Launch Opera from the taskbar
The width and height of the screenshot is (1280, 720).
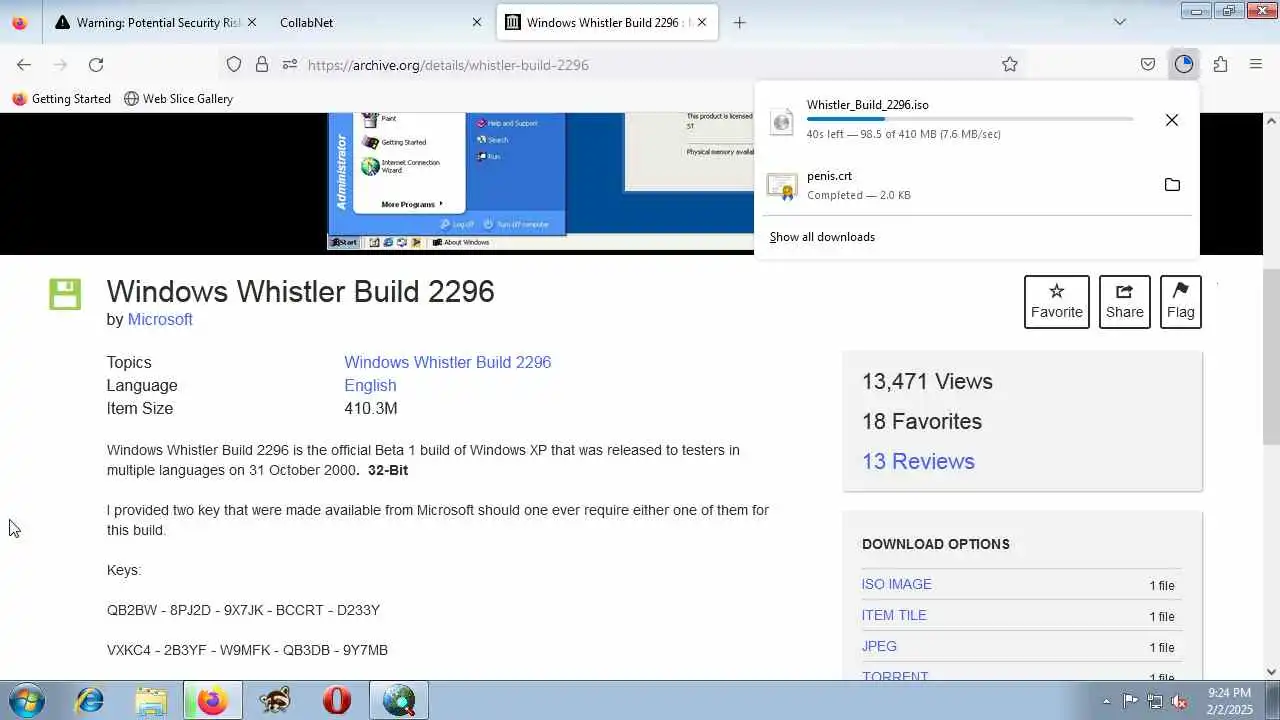pyautogui.click(x=337, y=701)
